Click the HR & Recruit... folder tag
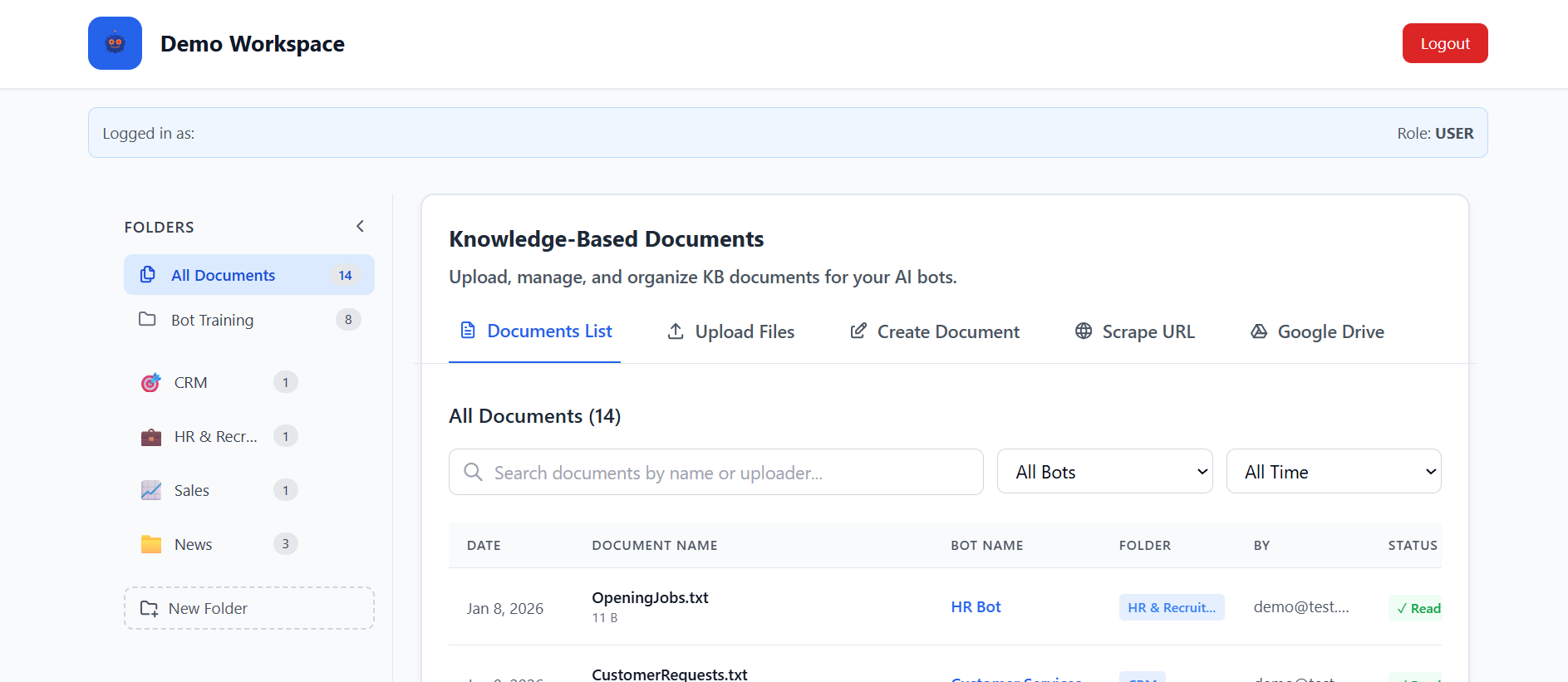Screen dimensions: 1568x682 pos(1172,607)
